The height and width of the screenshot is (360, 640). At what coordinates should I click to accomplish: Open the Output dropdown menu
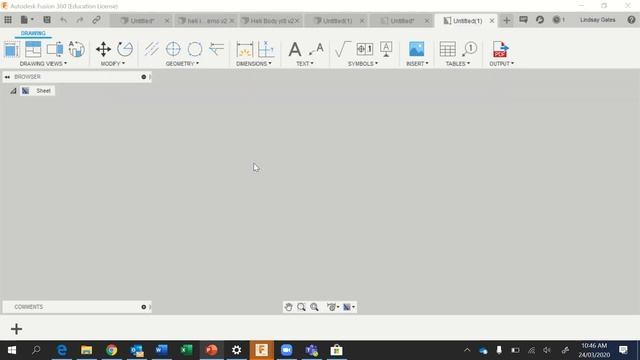pos(501,64)
